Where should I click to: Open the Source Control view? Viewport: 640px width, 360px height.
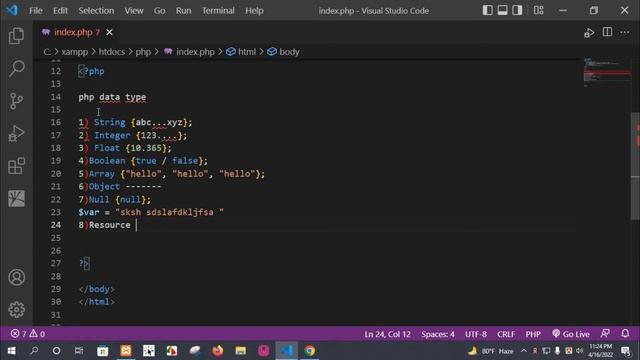click(16, 101)
